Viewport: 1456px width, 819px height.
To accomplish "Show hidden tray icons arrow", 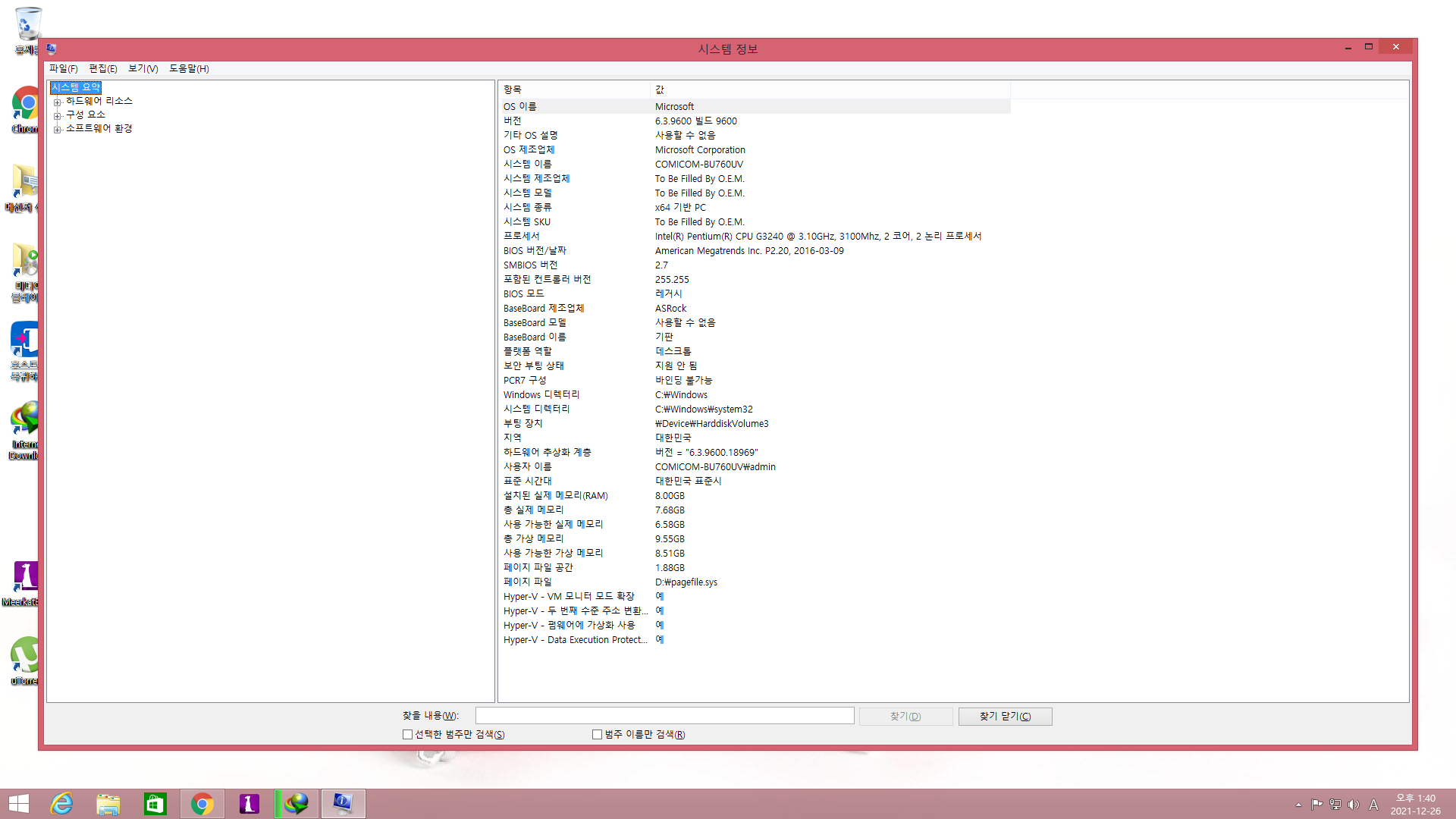I will click(1298, 805).
